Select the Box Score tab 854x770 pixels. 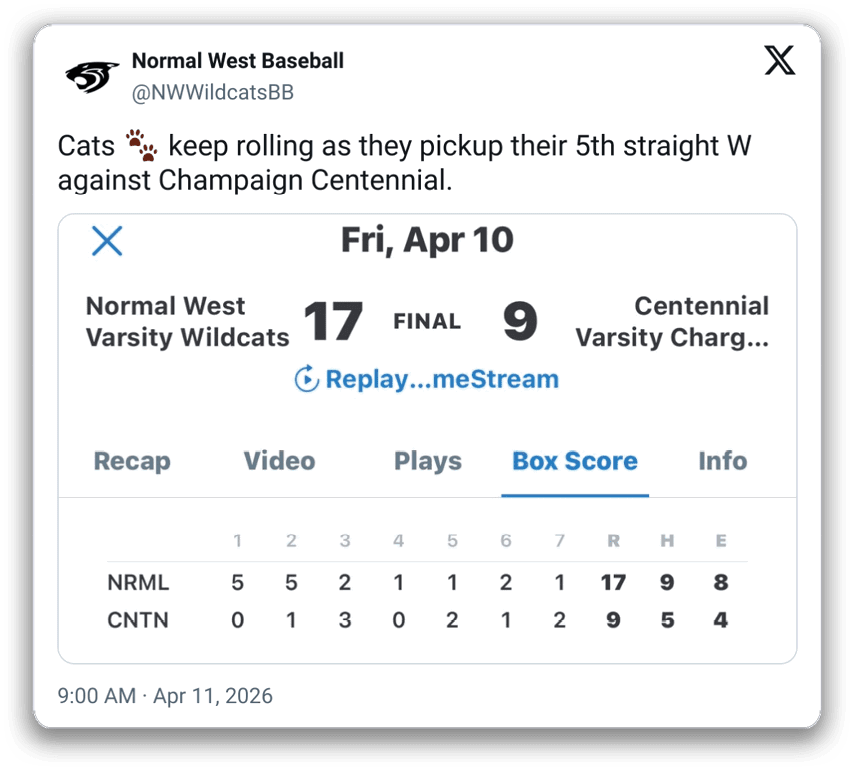click(575, 461)
